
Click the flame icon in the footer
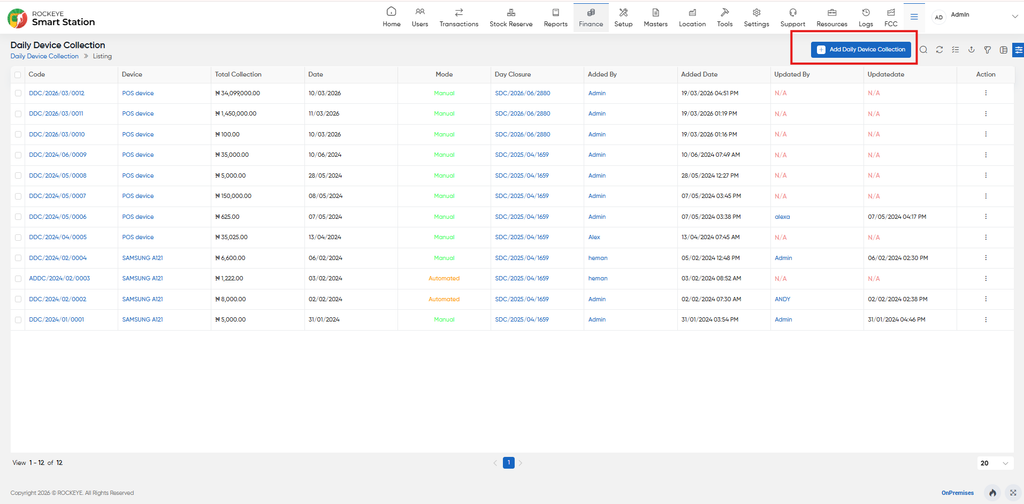click(993, 493)
